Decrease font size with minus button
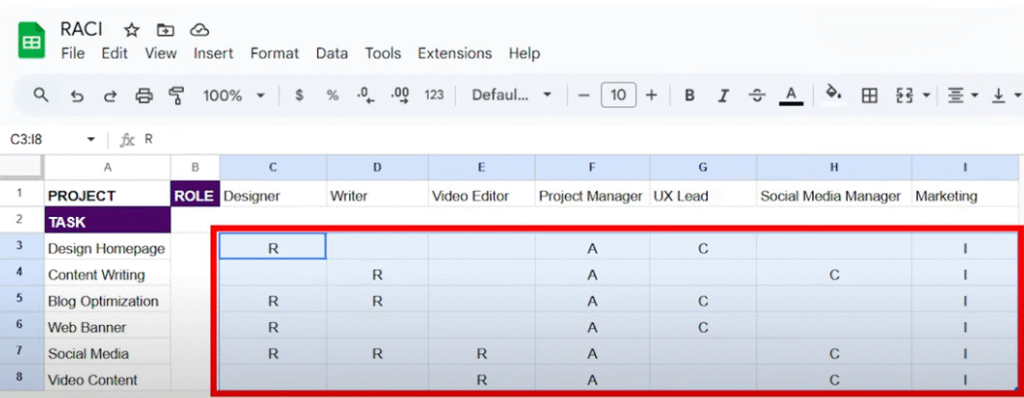 584,95
